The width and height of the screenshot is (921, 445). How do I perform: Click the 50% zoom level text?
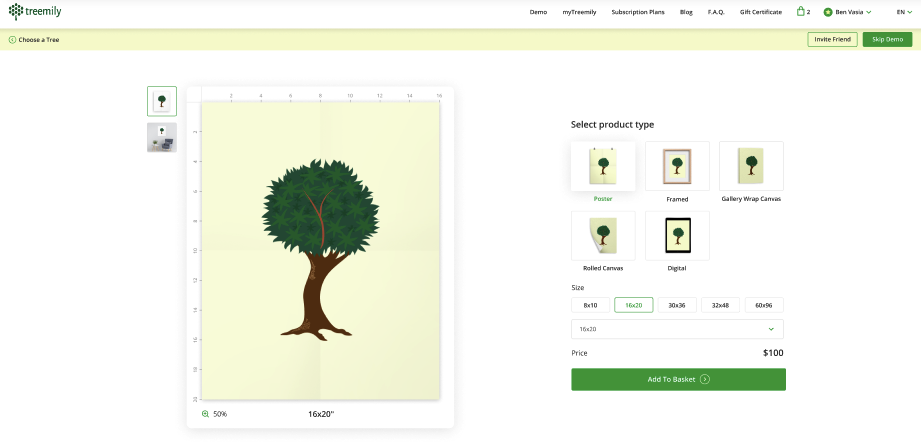(220, 414)
